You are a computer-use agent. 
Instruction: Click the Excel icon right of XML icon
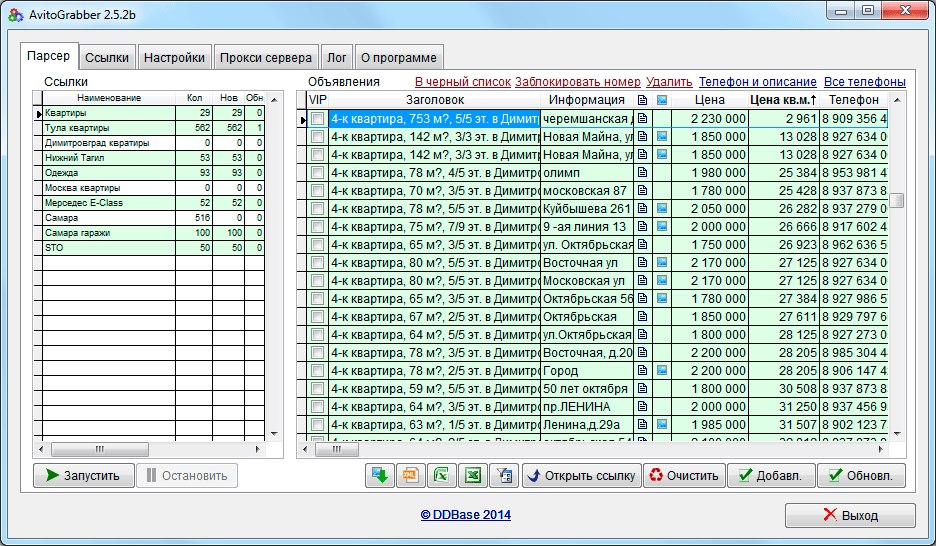click(441, 476)
